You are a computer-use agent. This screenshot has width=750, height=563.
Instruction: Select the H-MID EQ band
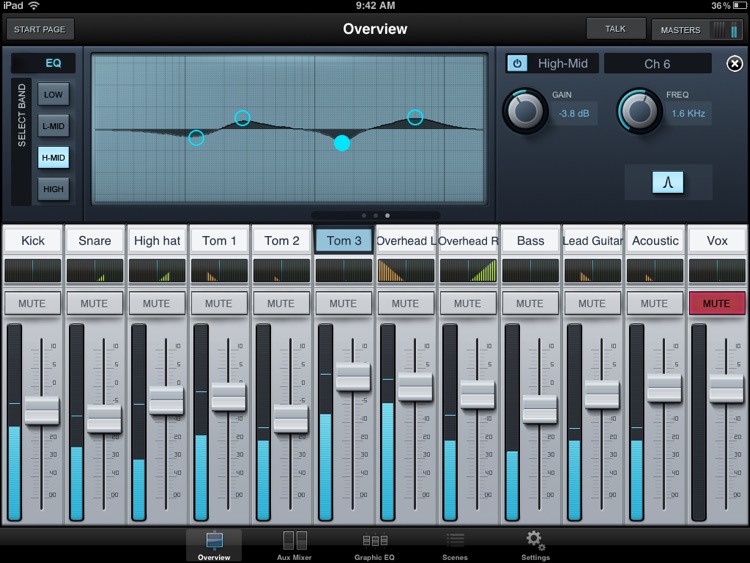click(x=53, y=157)
